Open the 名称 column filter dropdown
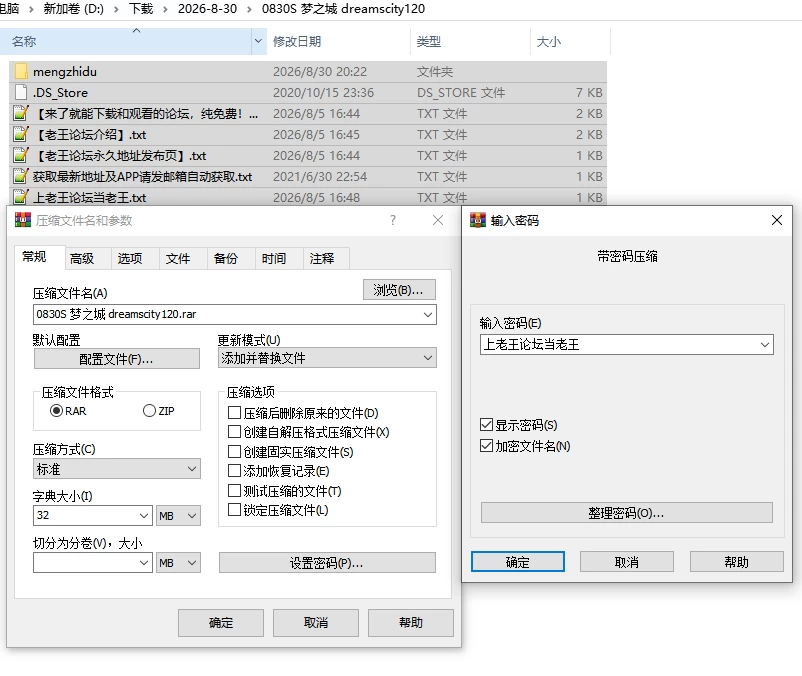802x676 pixels. (x=258, y=41)
